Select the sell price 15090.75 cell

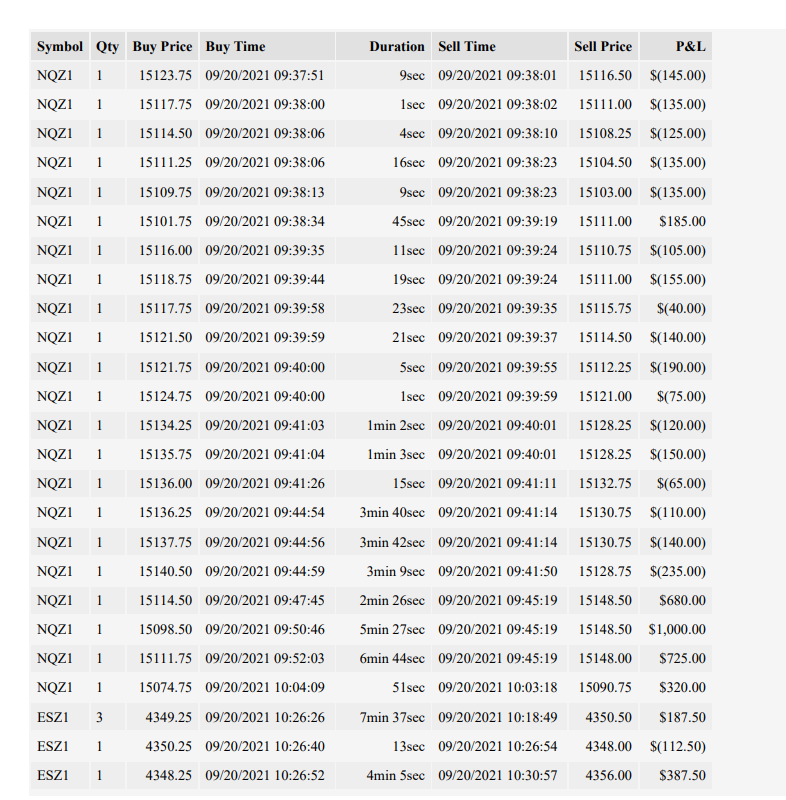pos(603,687)
